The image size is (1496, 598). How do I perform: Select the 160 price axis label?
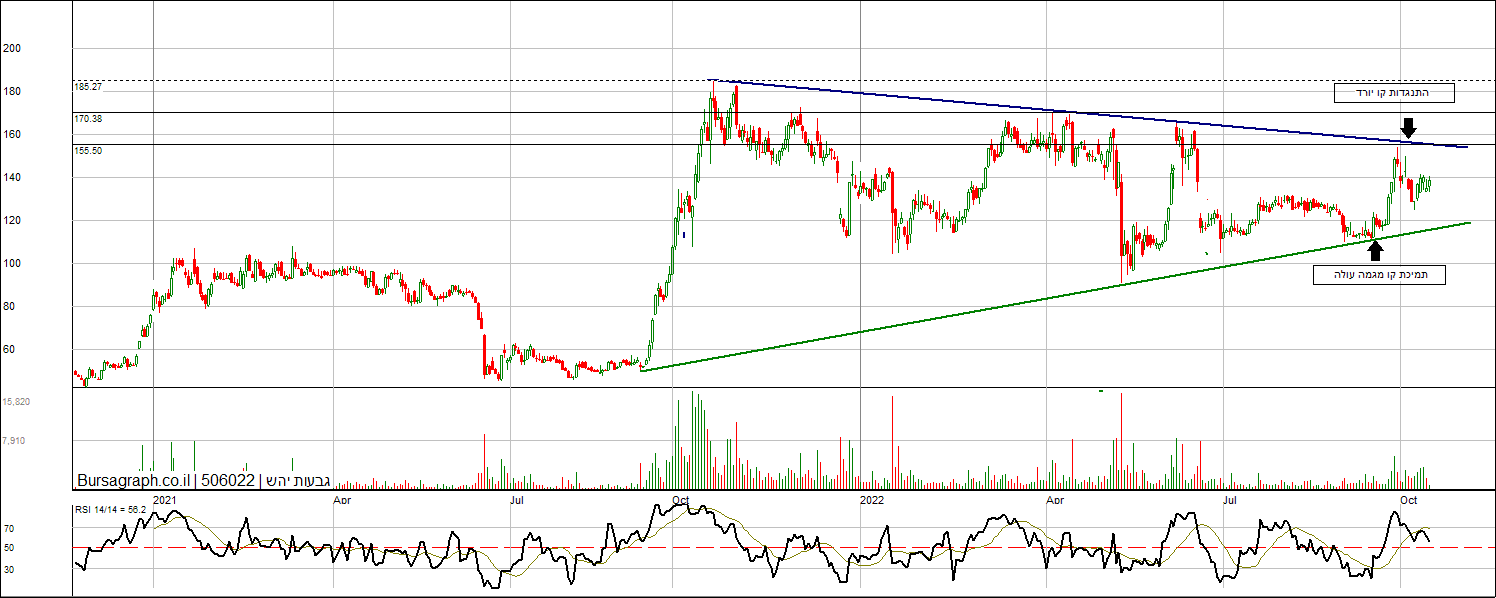tap(12, 134)
